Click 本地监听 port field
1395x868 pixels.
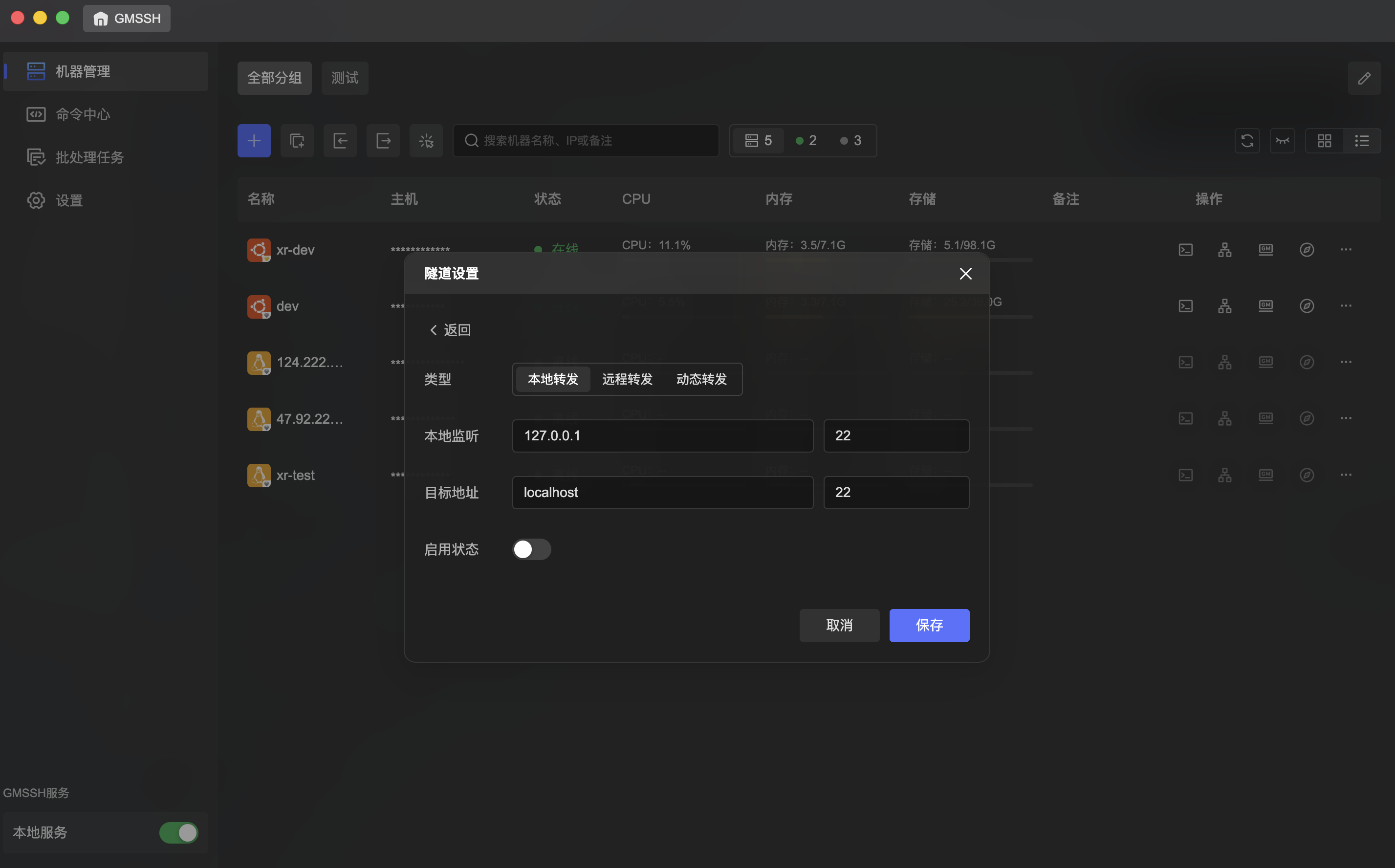point(896,436)
